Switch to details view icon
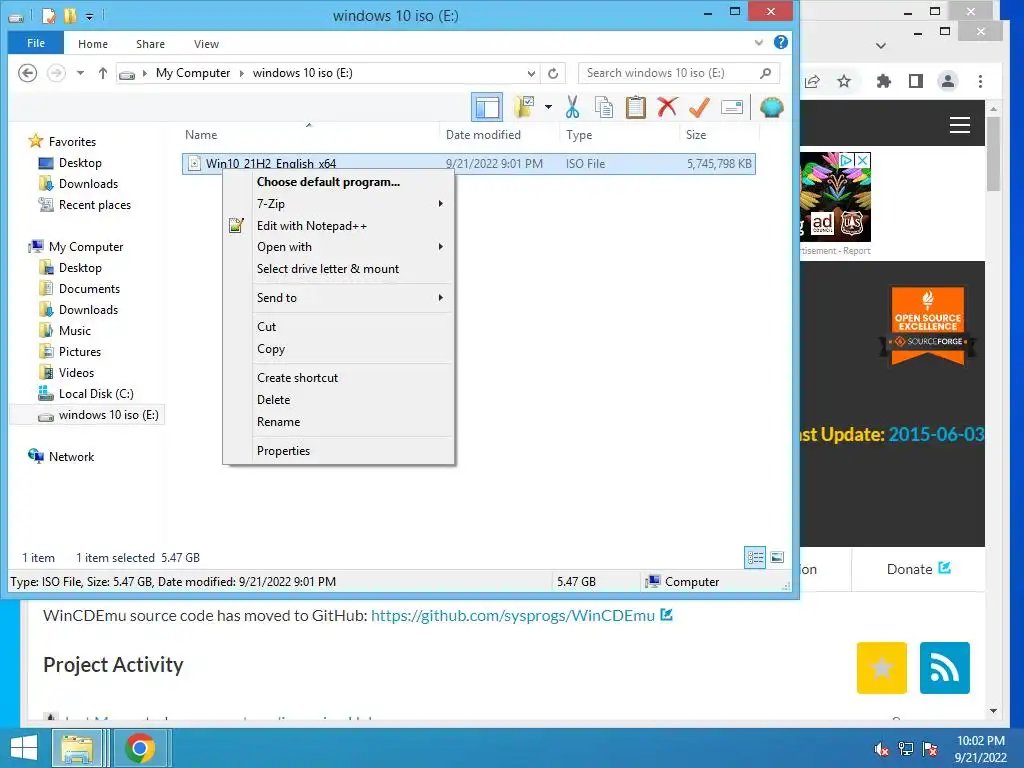This screenshot has height=768, width=1024. coord(755,557)
